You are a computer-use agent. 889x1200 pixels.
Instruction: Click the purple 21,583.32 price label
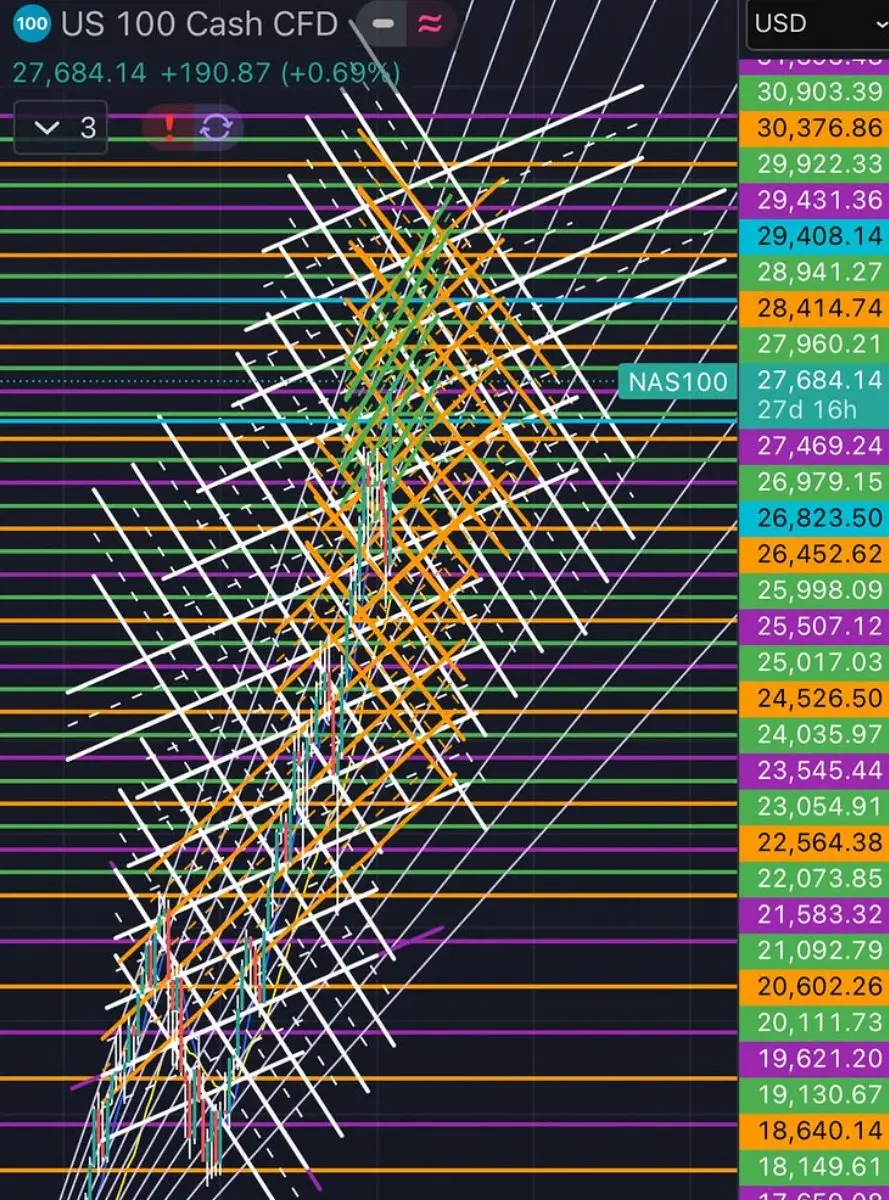[813, 913]
